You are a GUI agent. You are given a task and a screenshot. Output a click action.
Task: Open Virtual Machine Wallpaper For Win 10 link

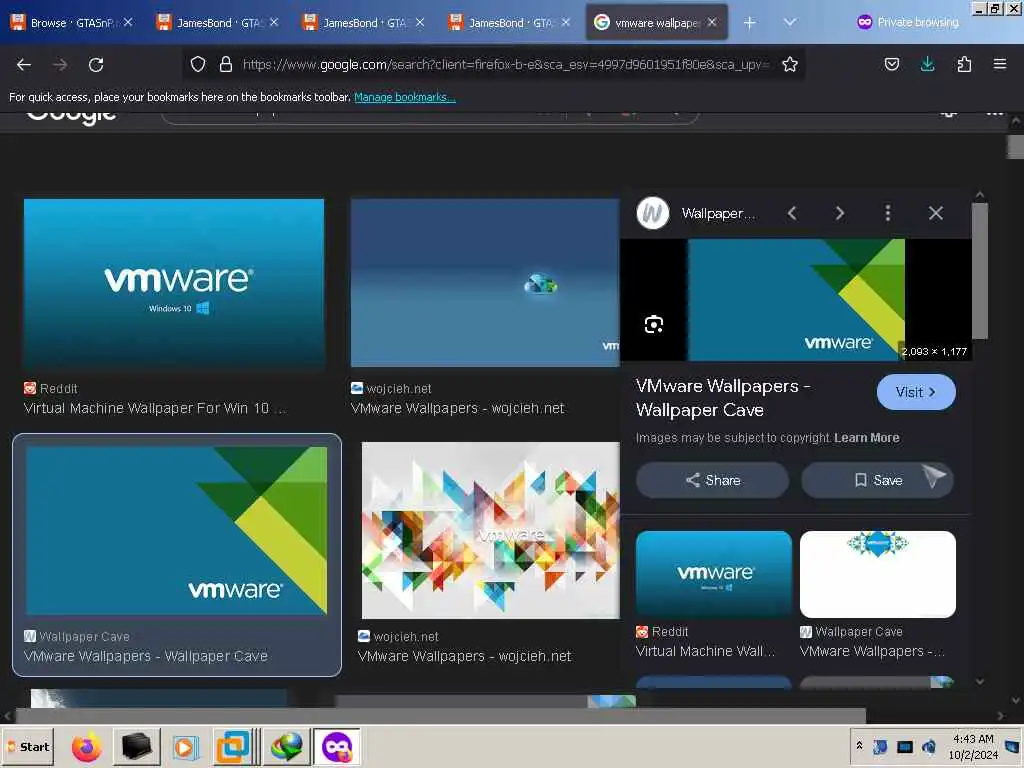[x=155, y=408]
